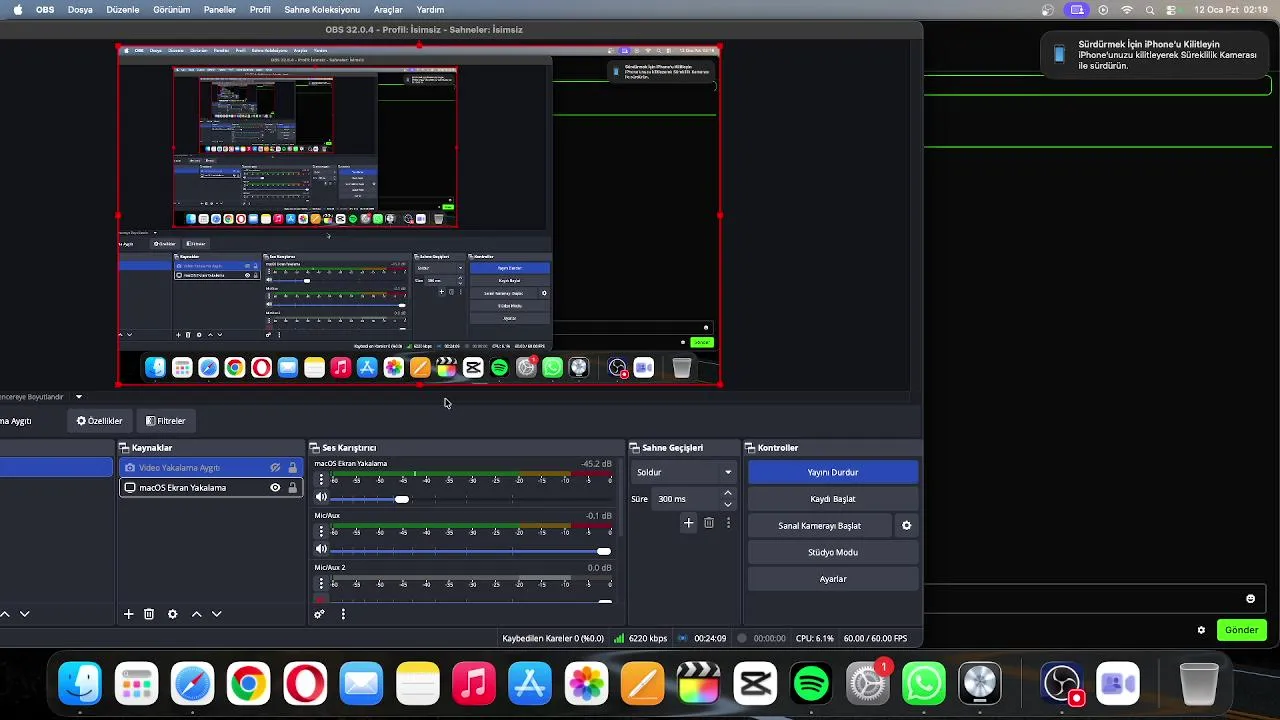
Task: Toggle Stüdyo Modu on
Action: point(833,552)
